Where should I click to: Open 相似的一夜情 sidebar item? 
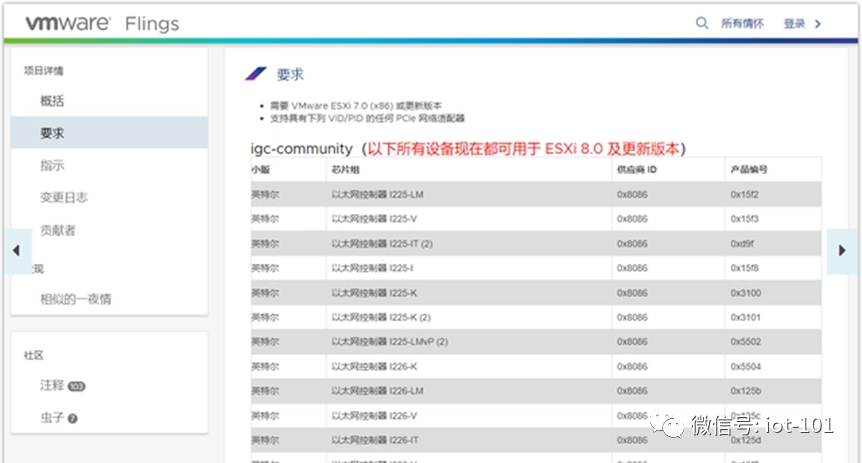point(75,299)
